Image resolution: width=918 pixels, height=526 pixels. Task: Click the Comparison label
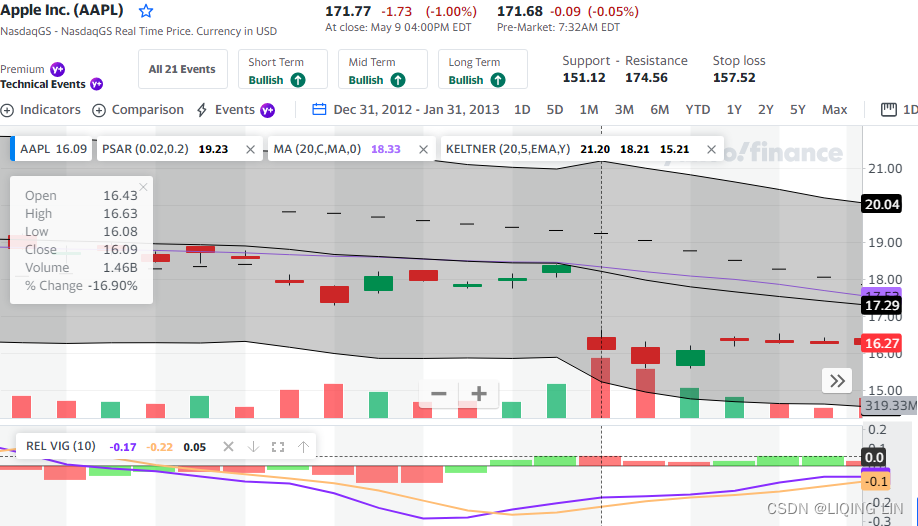[148, 110]
